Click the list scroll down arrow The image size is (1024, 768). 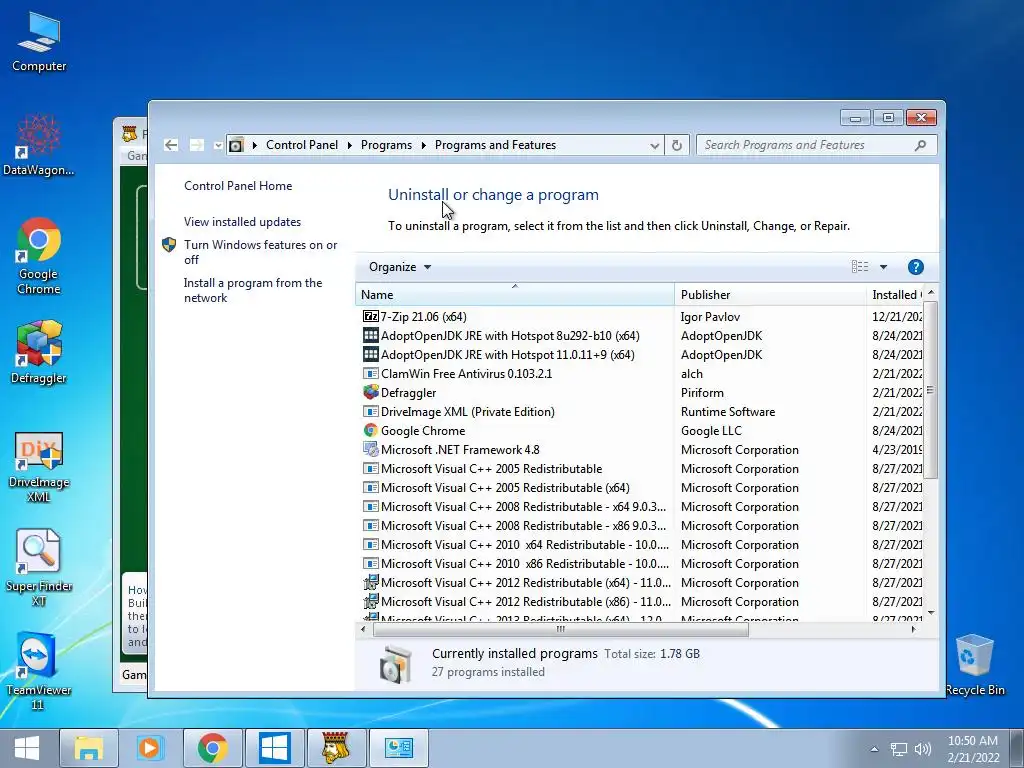pyautogui.click(x=931, y=613)
